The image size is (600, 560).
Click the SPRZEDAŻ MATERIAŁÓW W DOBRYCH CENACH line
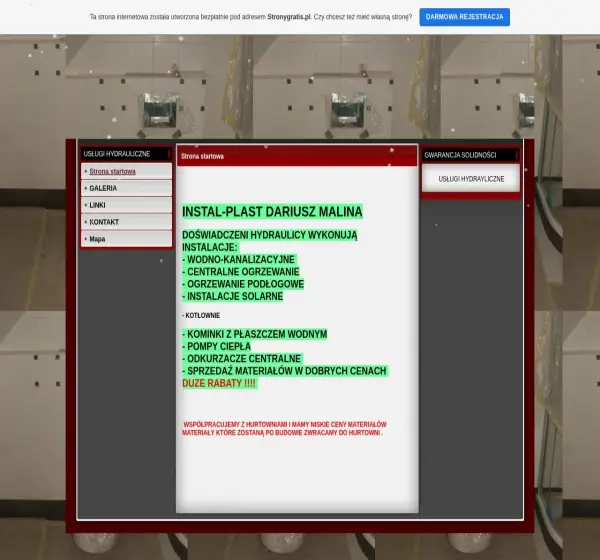(285, 371)
